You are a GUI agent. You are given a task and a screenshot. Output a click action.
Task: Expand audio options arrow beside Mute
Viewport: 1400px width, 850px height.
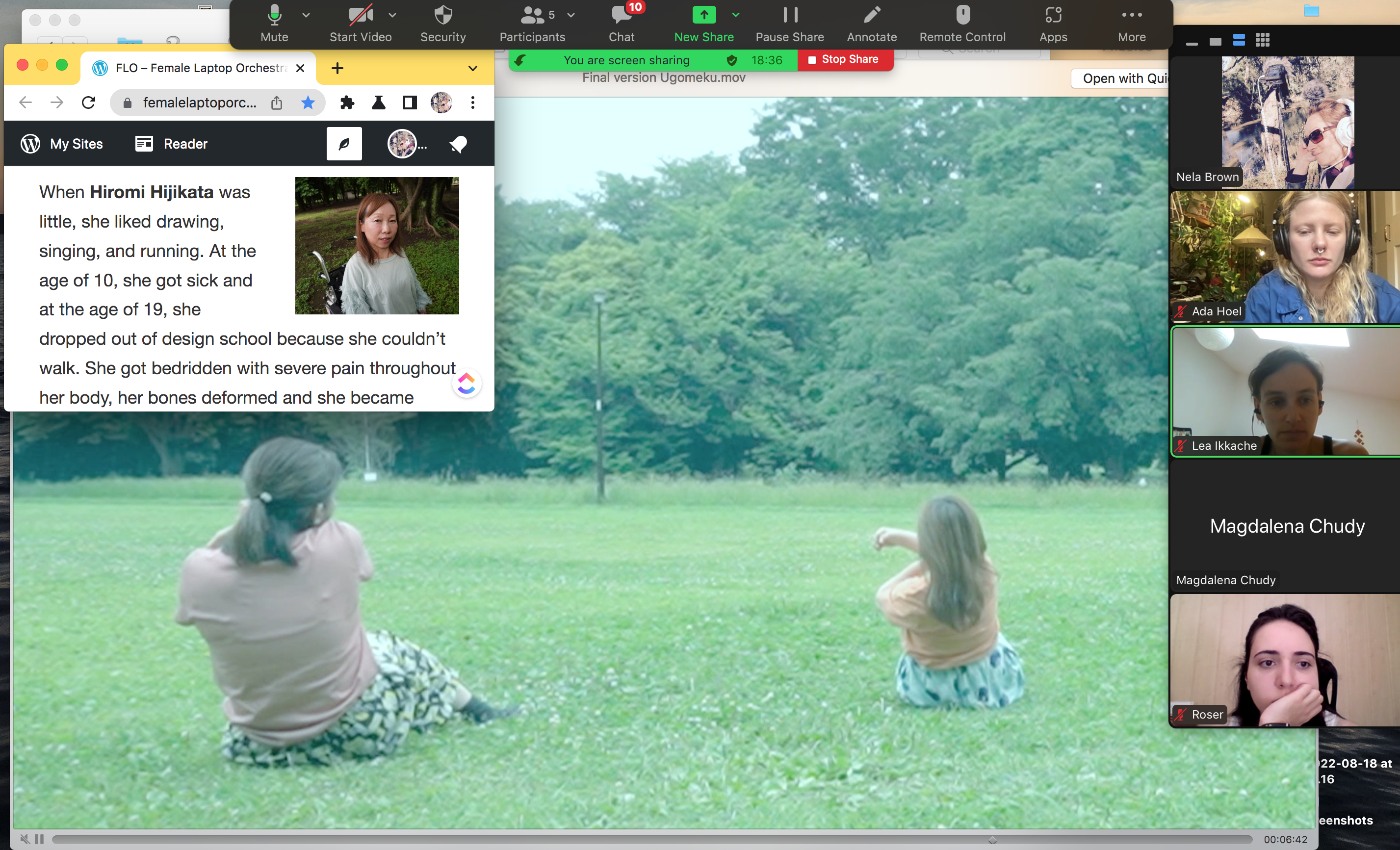coord(306,15)
